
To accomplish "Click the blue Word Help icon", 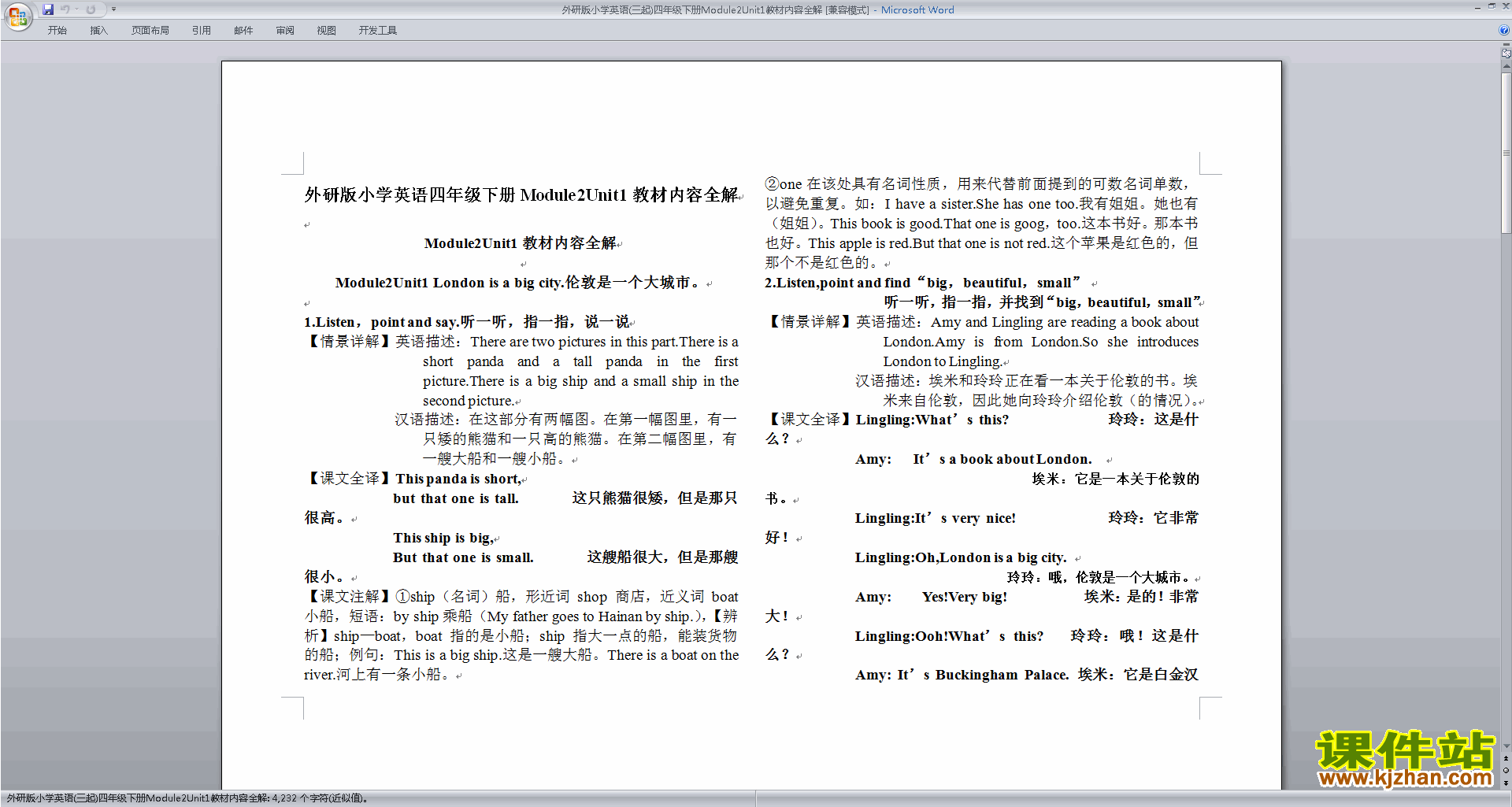I will tap(1504, 31).
